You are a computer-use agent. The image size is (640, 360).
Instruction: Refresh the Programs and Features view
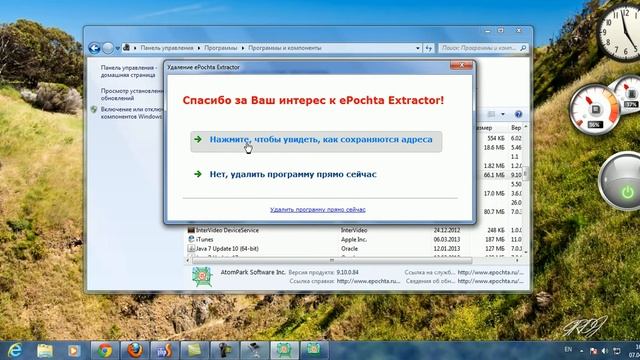click(x=428, y=48)
